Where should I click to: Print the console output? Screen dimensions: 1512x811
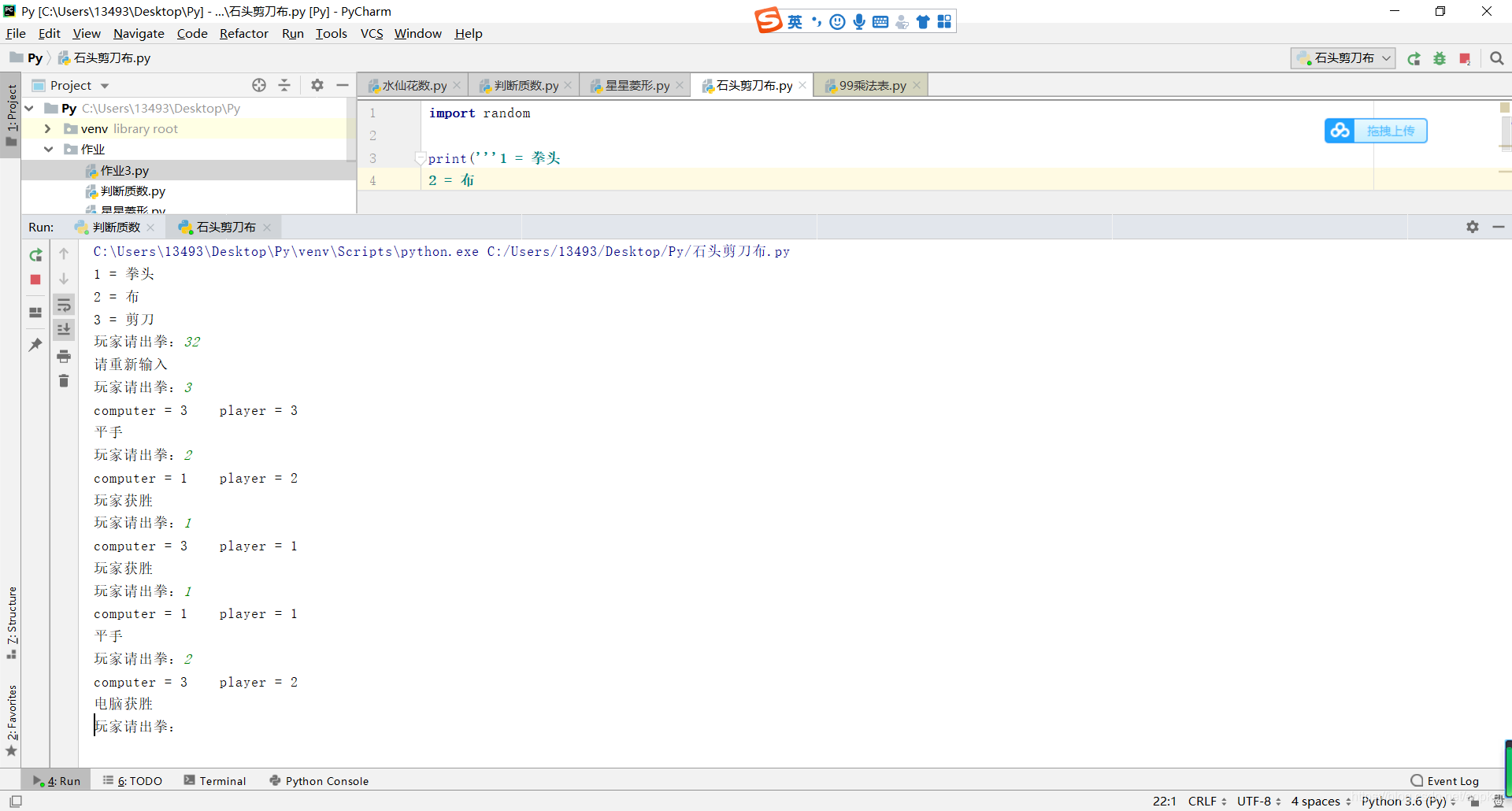[64, 357]
